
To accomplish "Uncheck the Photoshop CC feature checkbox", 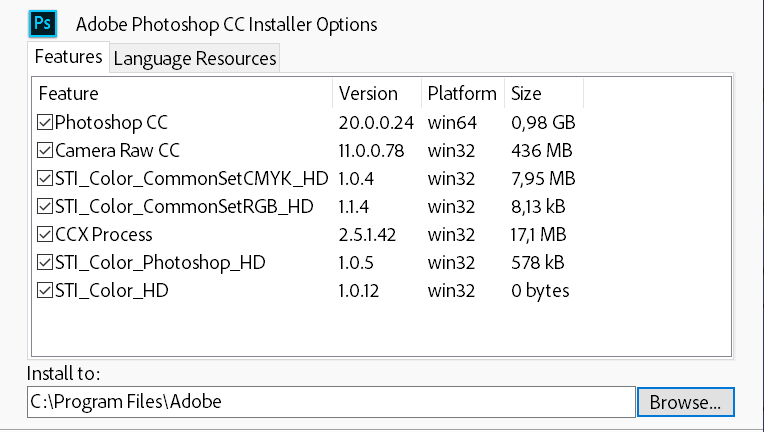I will pyautogui.click(x=45, y=122).
